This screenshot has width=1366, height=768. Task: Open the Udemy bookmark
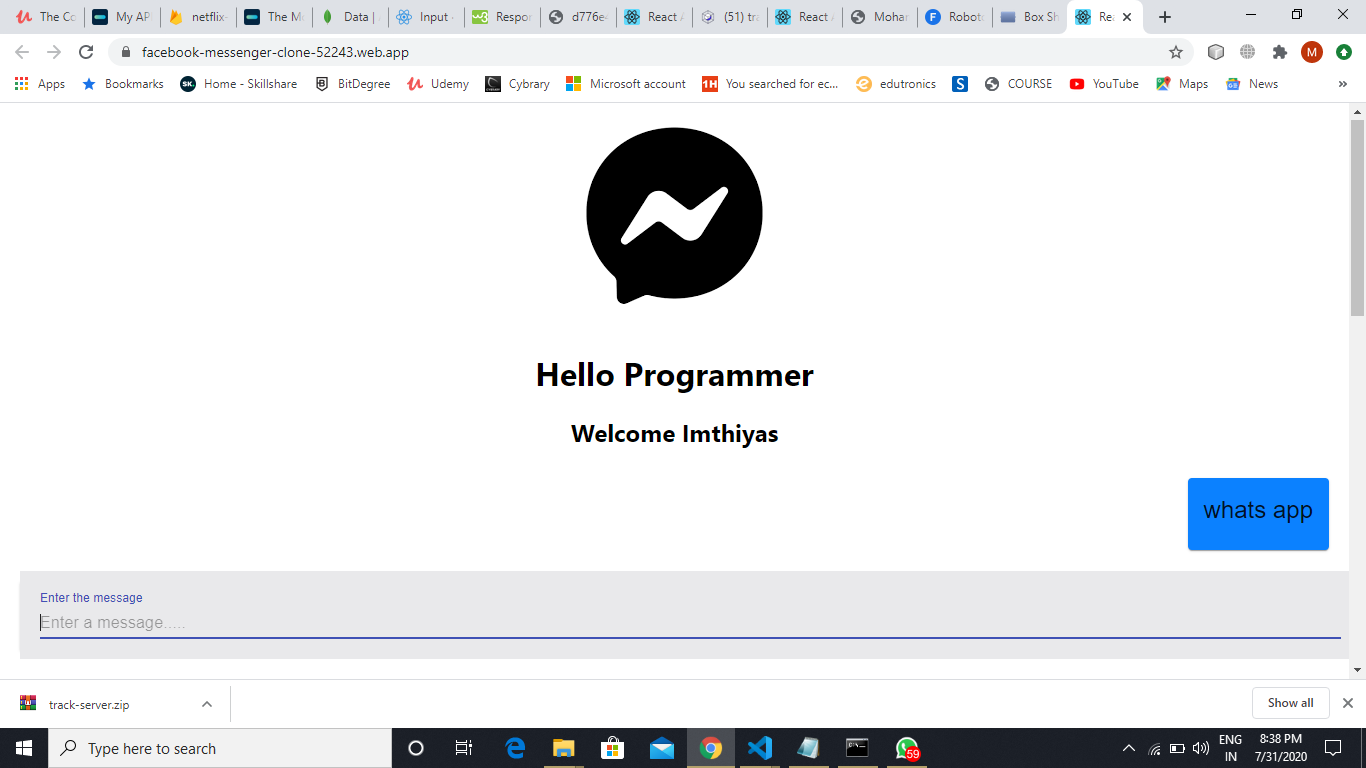click(x=438, y=84)
